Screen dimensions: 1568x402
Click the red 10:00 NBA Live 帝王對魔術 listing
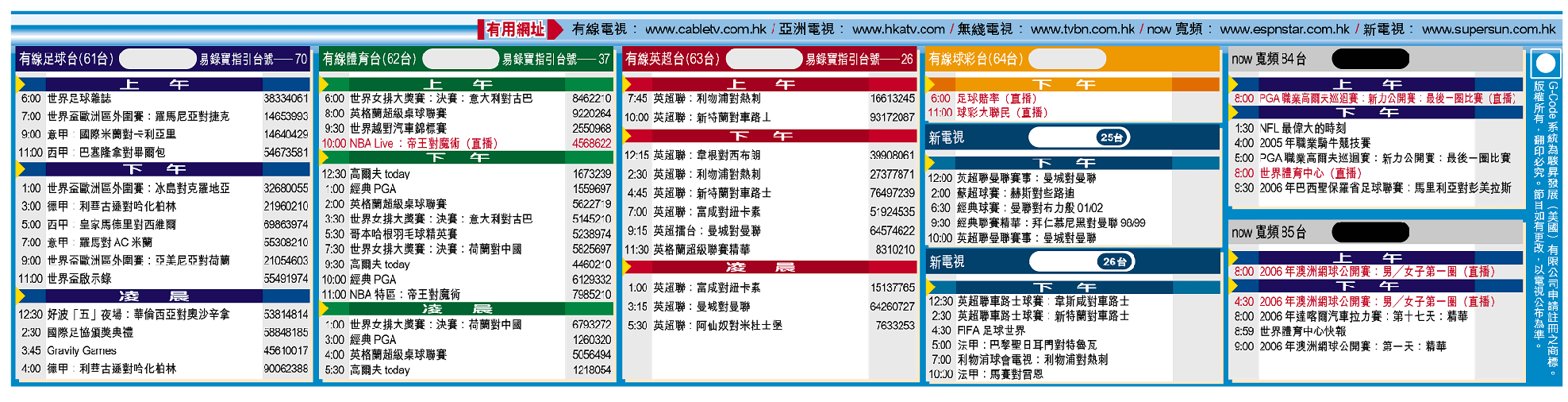[x=467, y=143]
